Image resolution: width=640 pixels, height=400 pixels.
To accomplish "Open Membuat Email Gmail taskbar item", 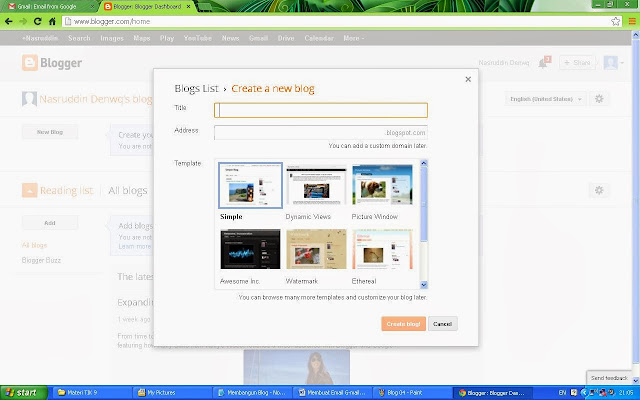I will [x=331, y=393].
